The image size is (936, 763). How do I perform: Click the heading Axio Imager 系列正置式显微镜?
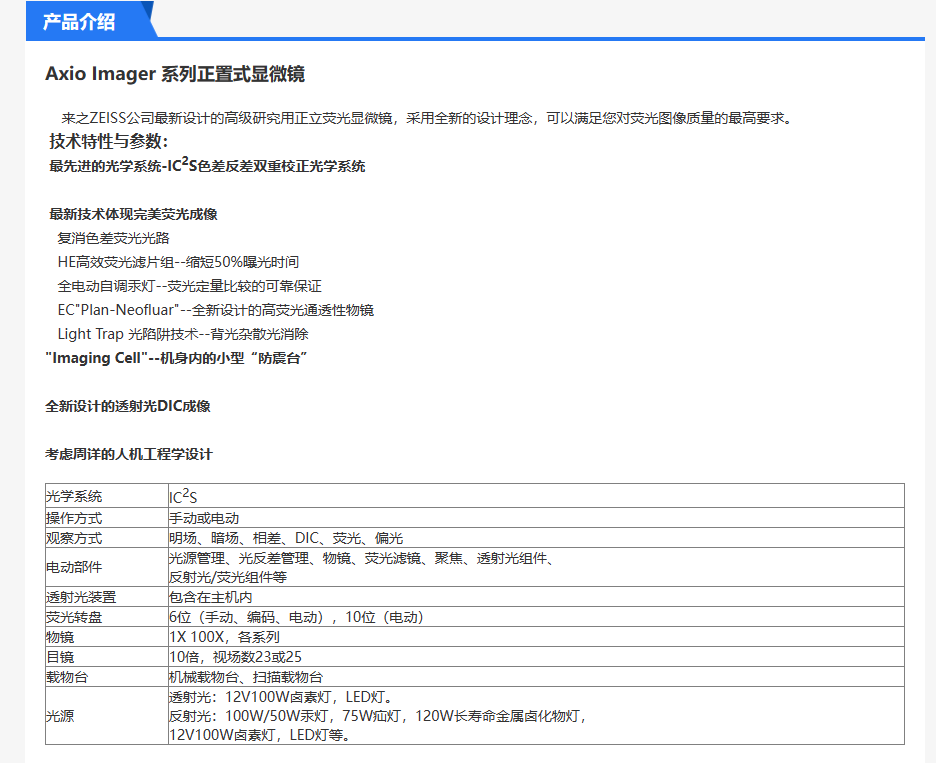pyautogui.click(x=175, y=74)
